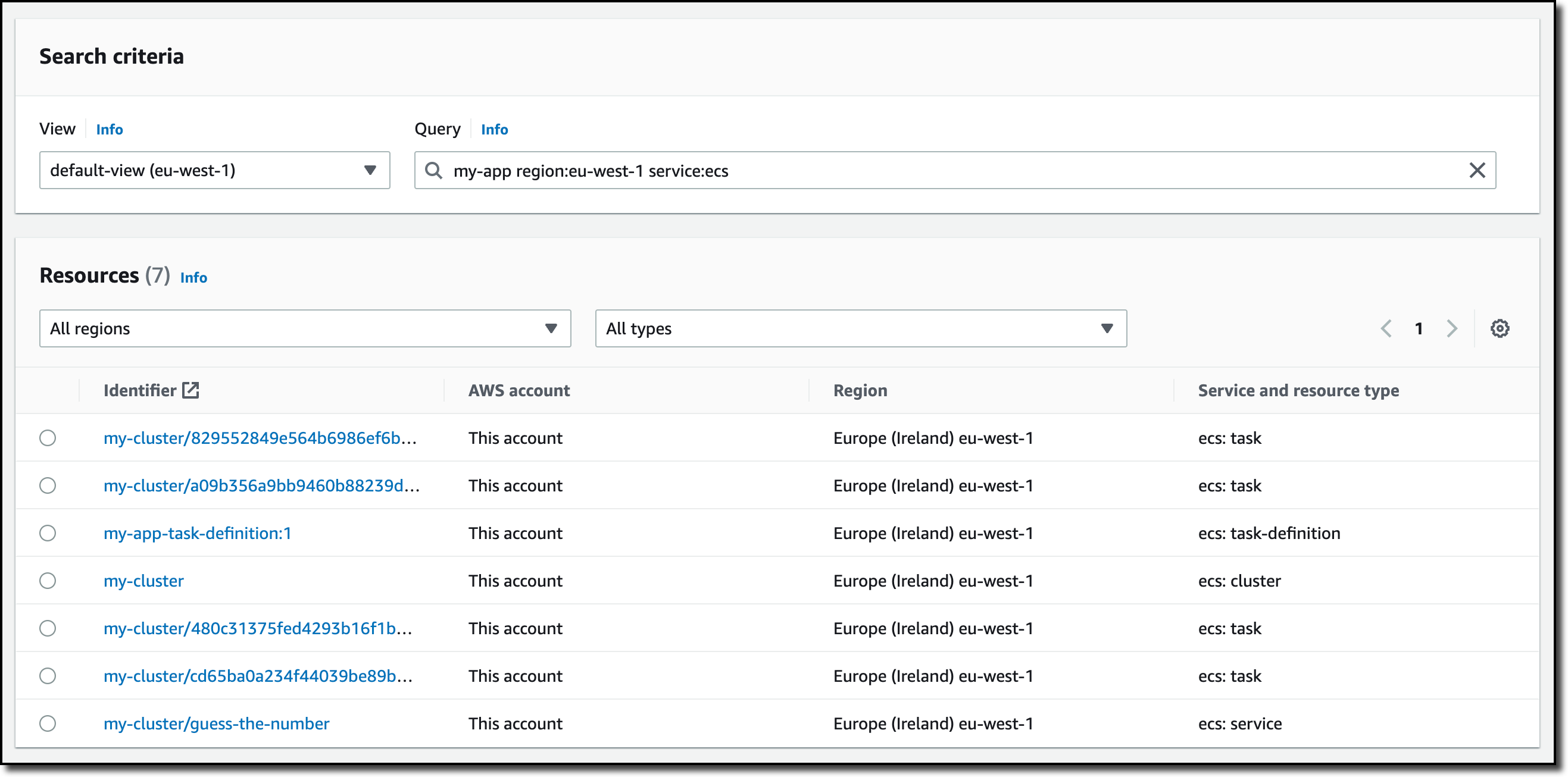Select the my-cluster radio button
The width and height of the screenshot is (1568, 777).
pyautogui.click(x=48, y=581)
